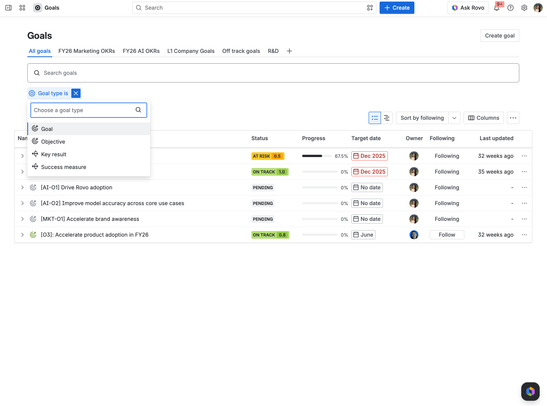
Task: Toggle the sidebar panel icon
Action: click(8, 8)
